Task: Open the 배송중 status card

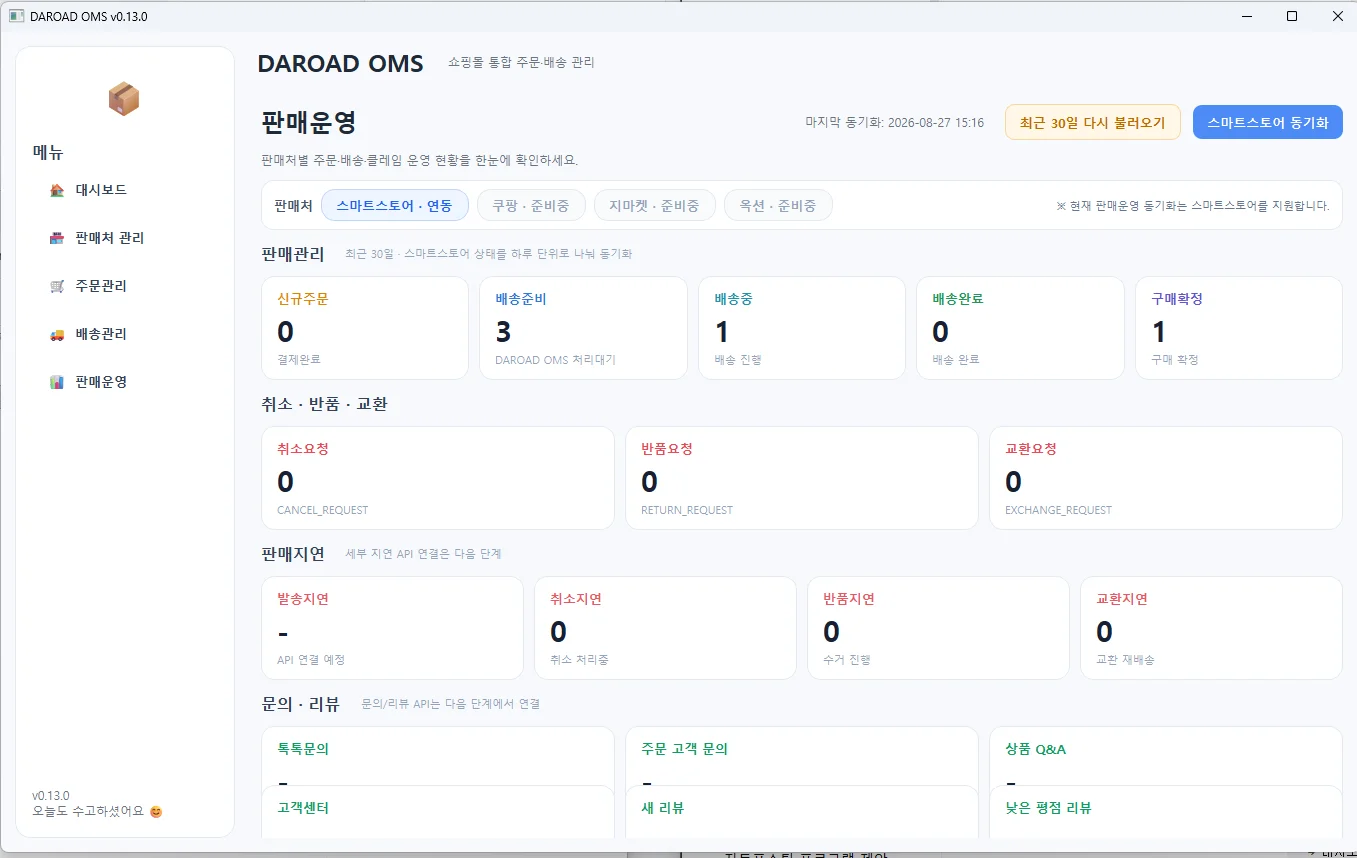Action: click(802, 328)
